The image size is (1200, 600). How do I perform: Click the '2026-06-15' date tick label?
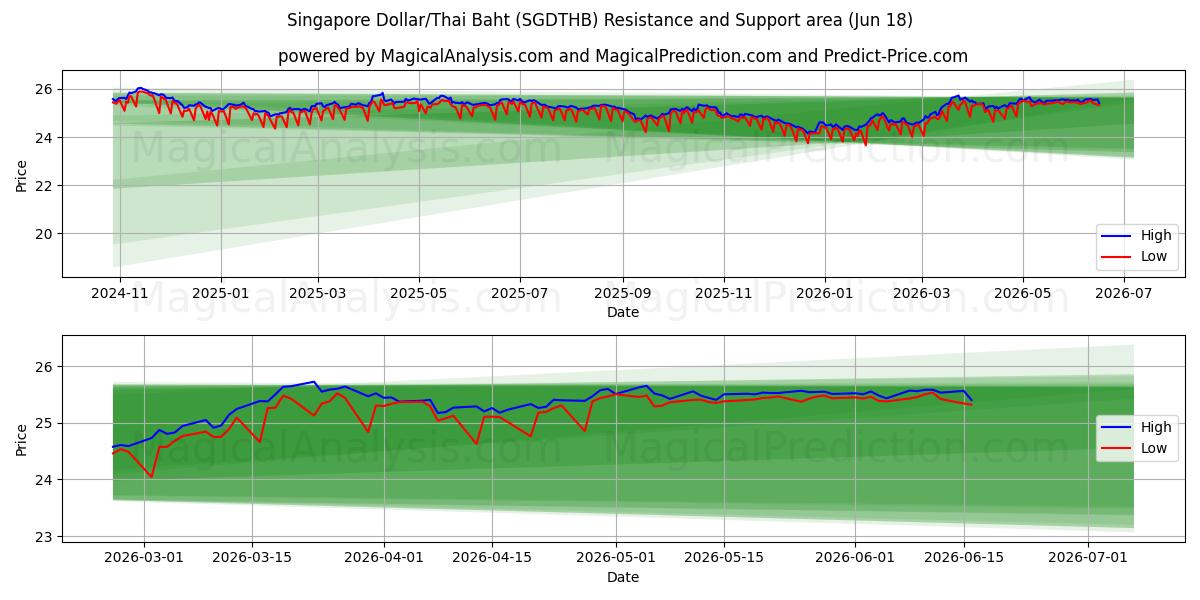point(964,558)
